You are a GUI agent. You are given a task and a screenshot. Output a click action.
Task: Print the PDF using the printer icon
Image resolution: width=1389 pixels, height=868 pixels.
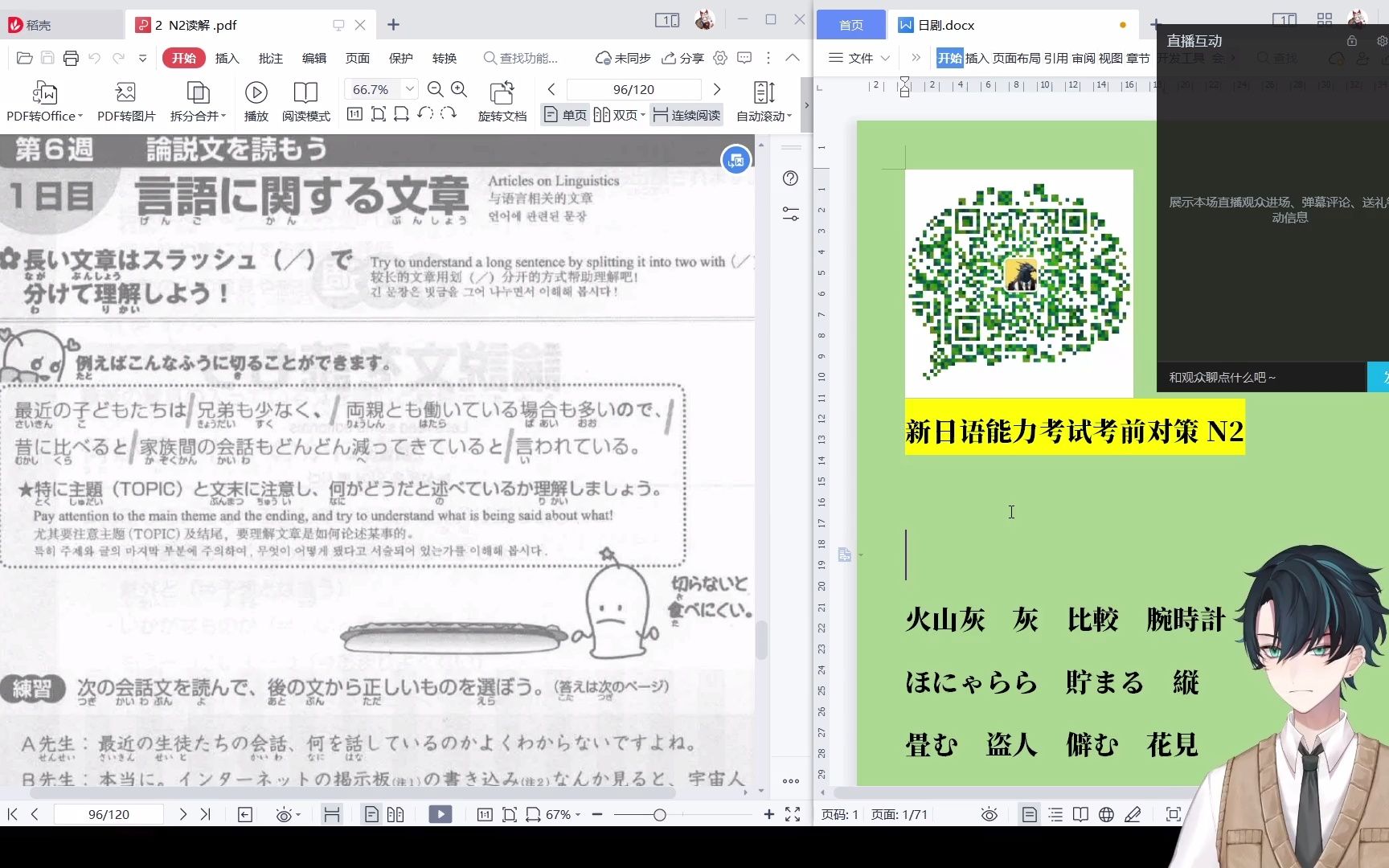tap(71, 58)
